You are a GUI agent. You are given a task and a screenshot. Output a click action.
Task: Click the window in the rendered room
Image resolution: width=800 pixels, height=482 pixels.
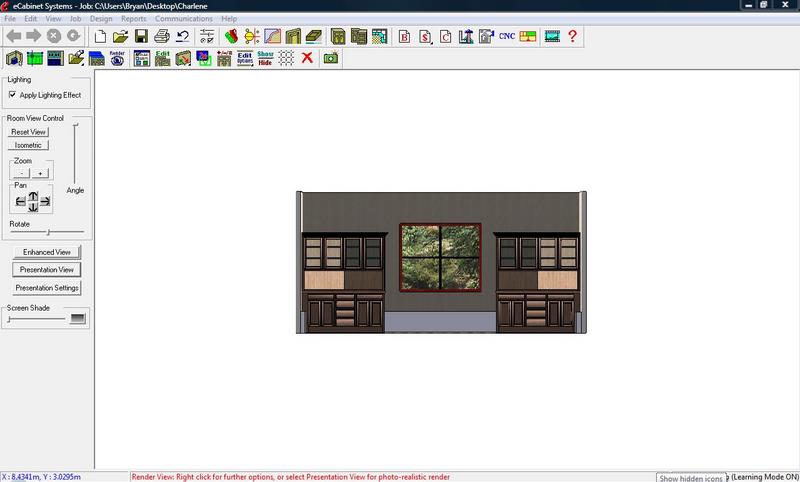click(x=440, y=258)
